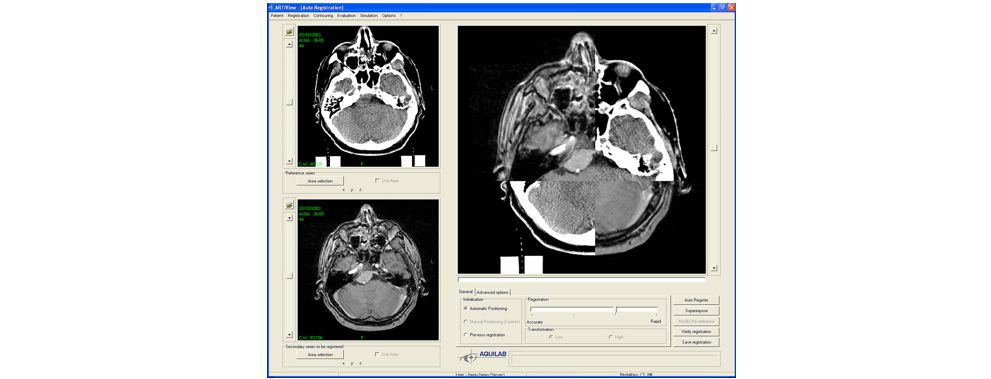Select Previous registration radio button
The height and width of the screenshot is (379, 991).
pyautogui.click(x=466, y=335)
